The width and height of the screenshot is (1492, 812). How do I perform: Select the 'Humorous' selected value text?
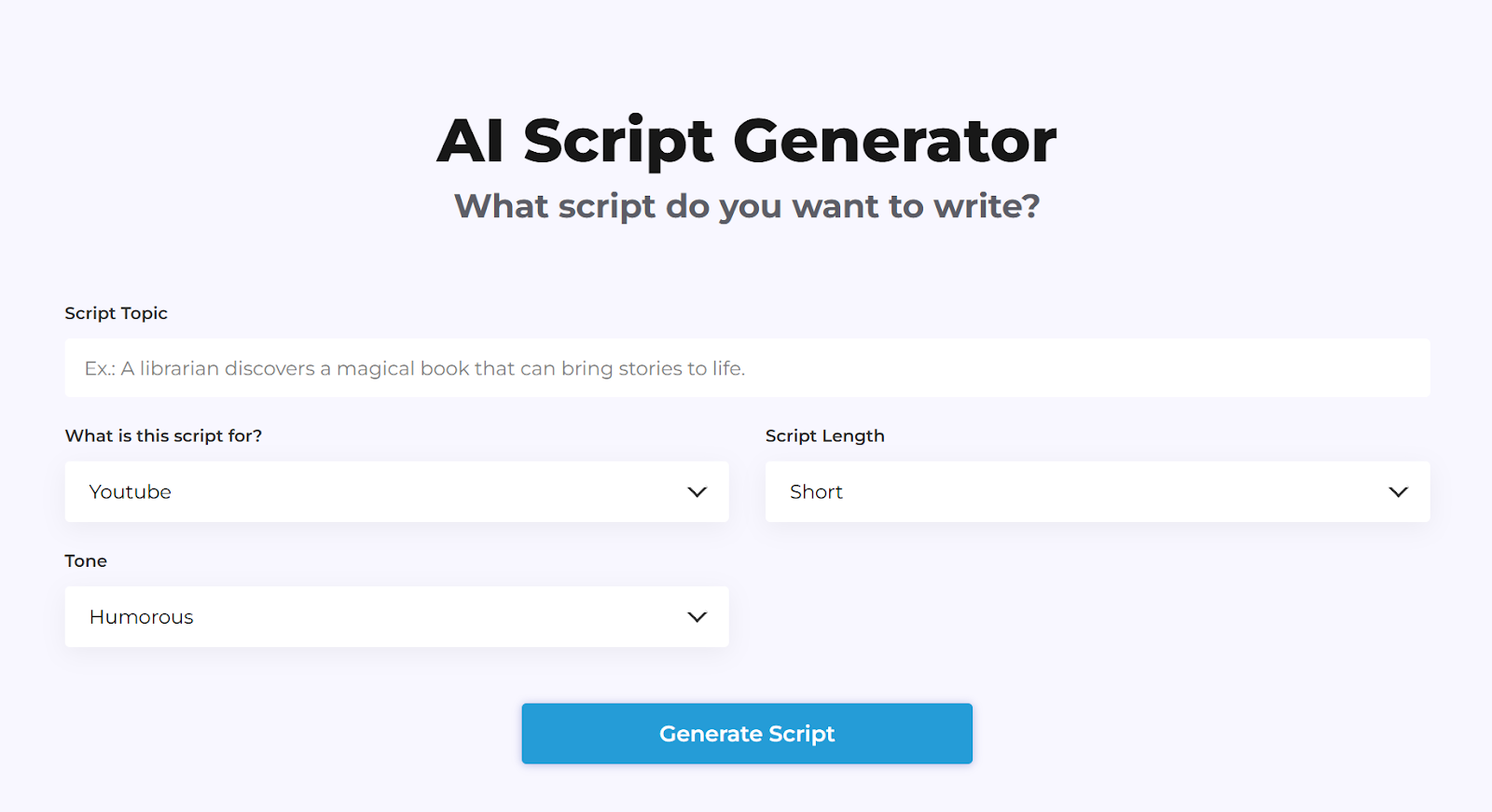point(141,616)
